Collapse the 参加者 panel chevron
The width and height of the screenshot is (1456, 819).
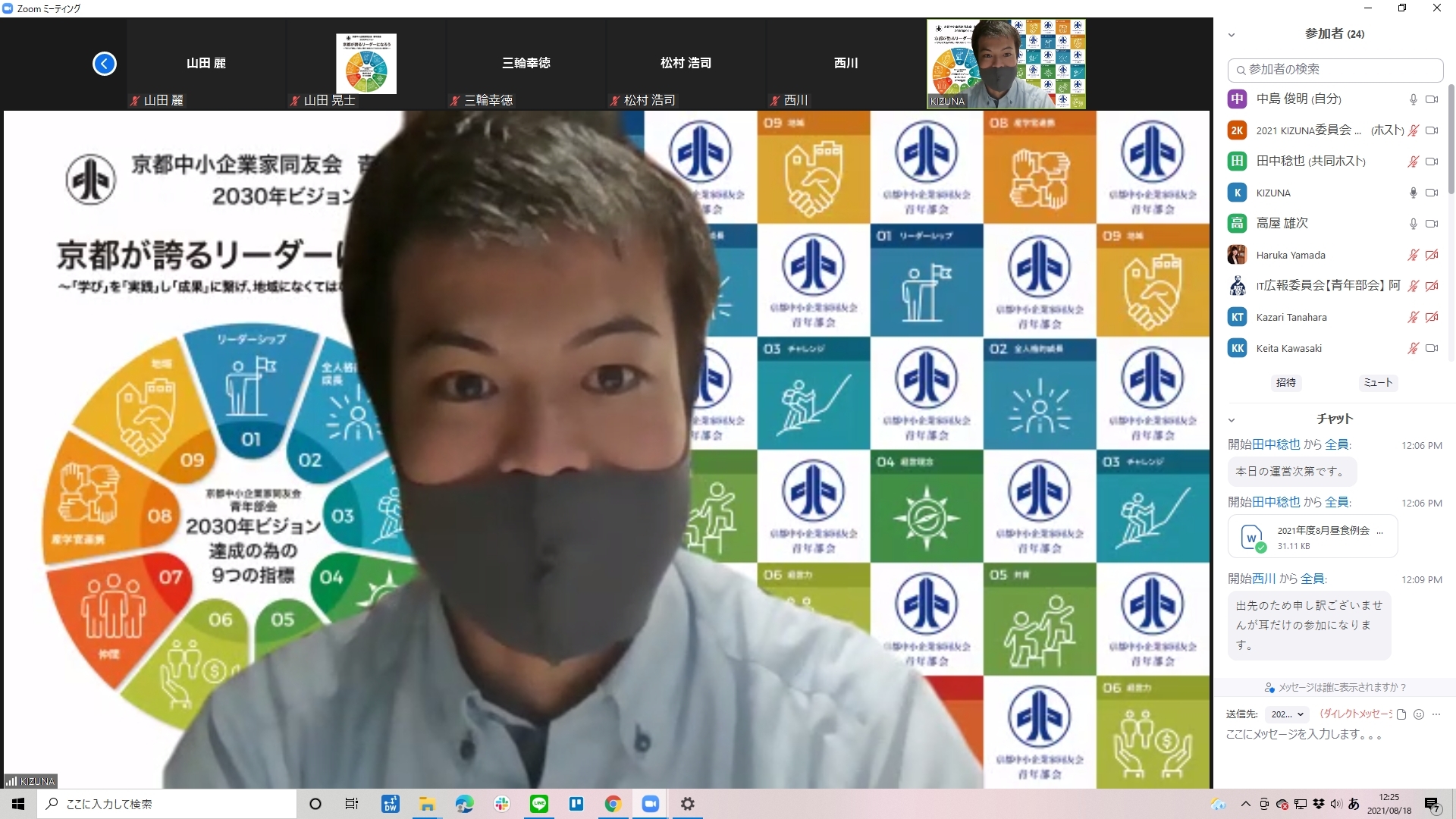(x=1232, y=35)
